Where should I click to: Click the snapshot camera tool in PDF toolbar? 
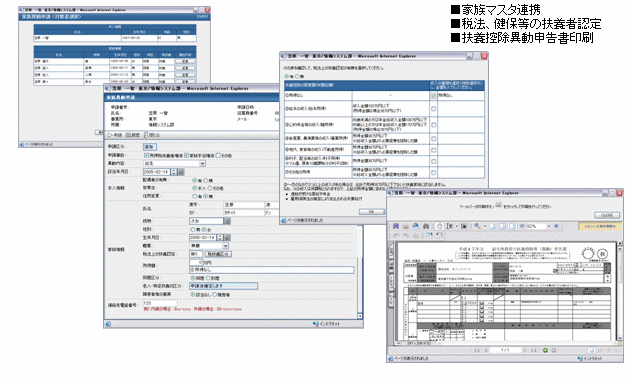click(464, 226)
